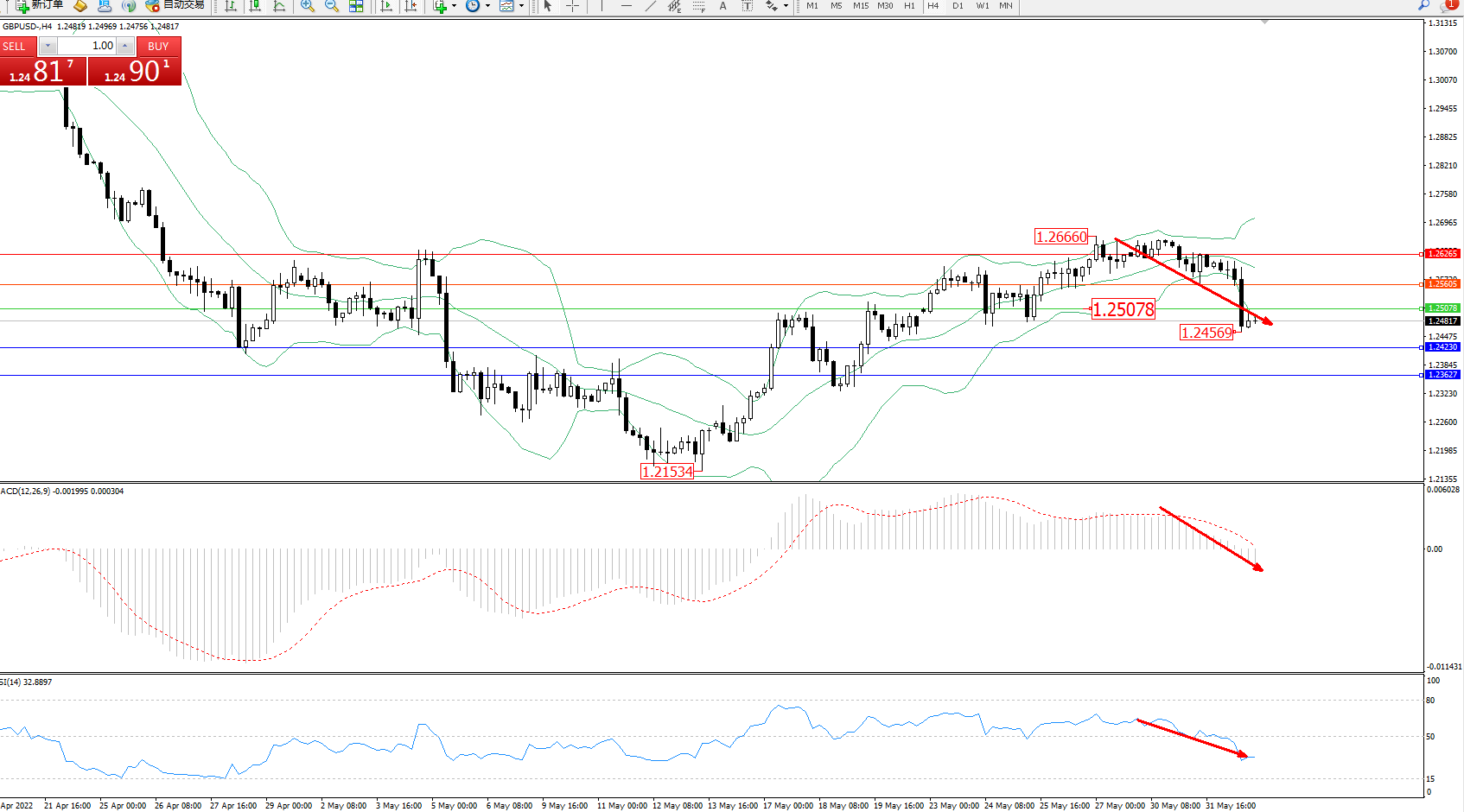Open the tile windows grid icon
The height and width of the screenshot is (812, 1464).
[356, 6]
